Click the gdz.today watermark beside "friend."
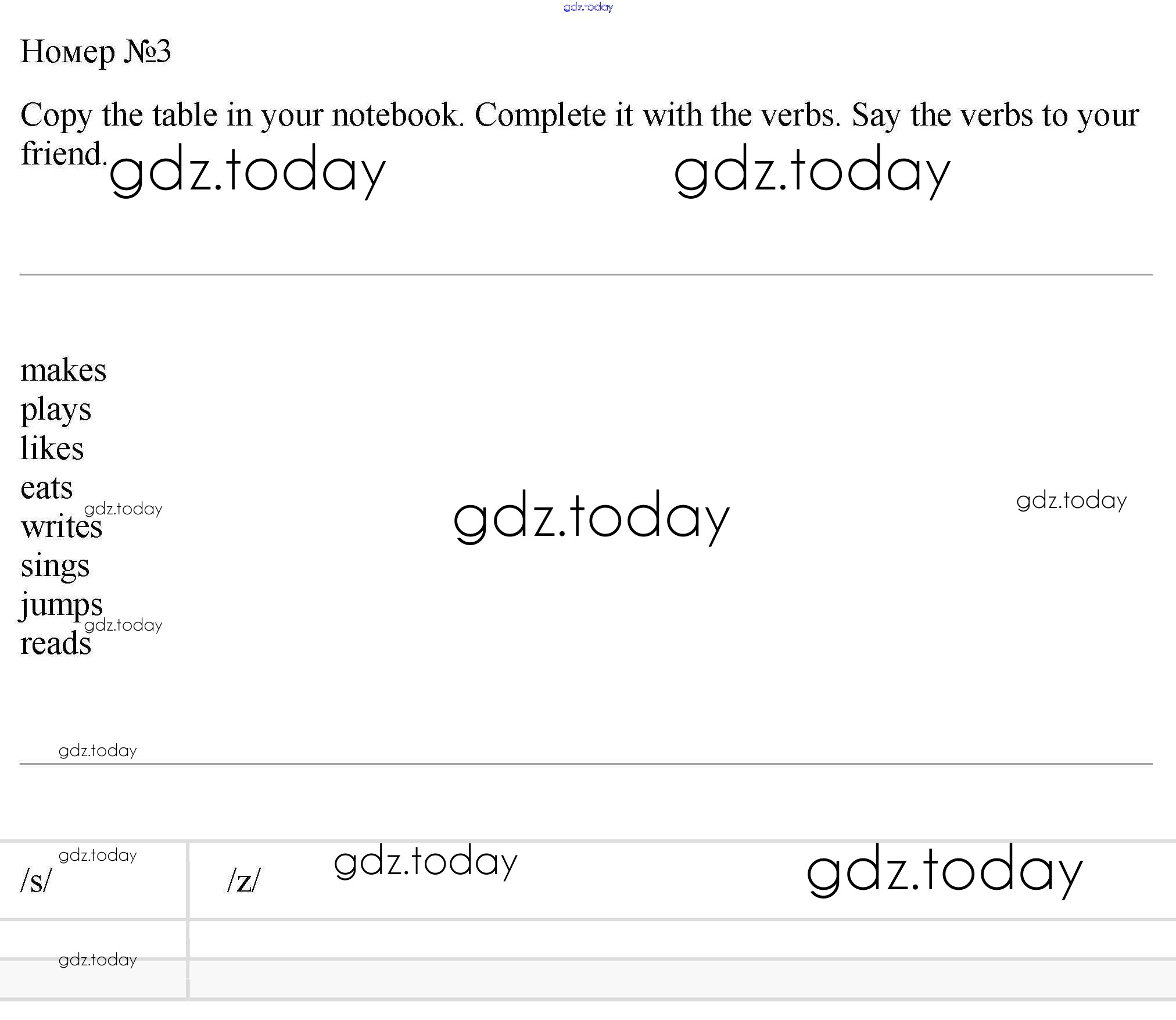The image size is (1176, 1020). click(x=248, y=170)
